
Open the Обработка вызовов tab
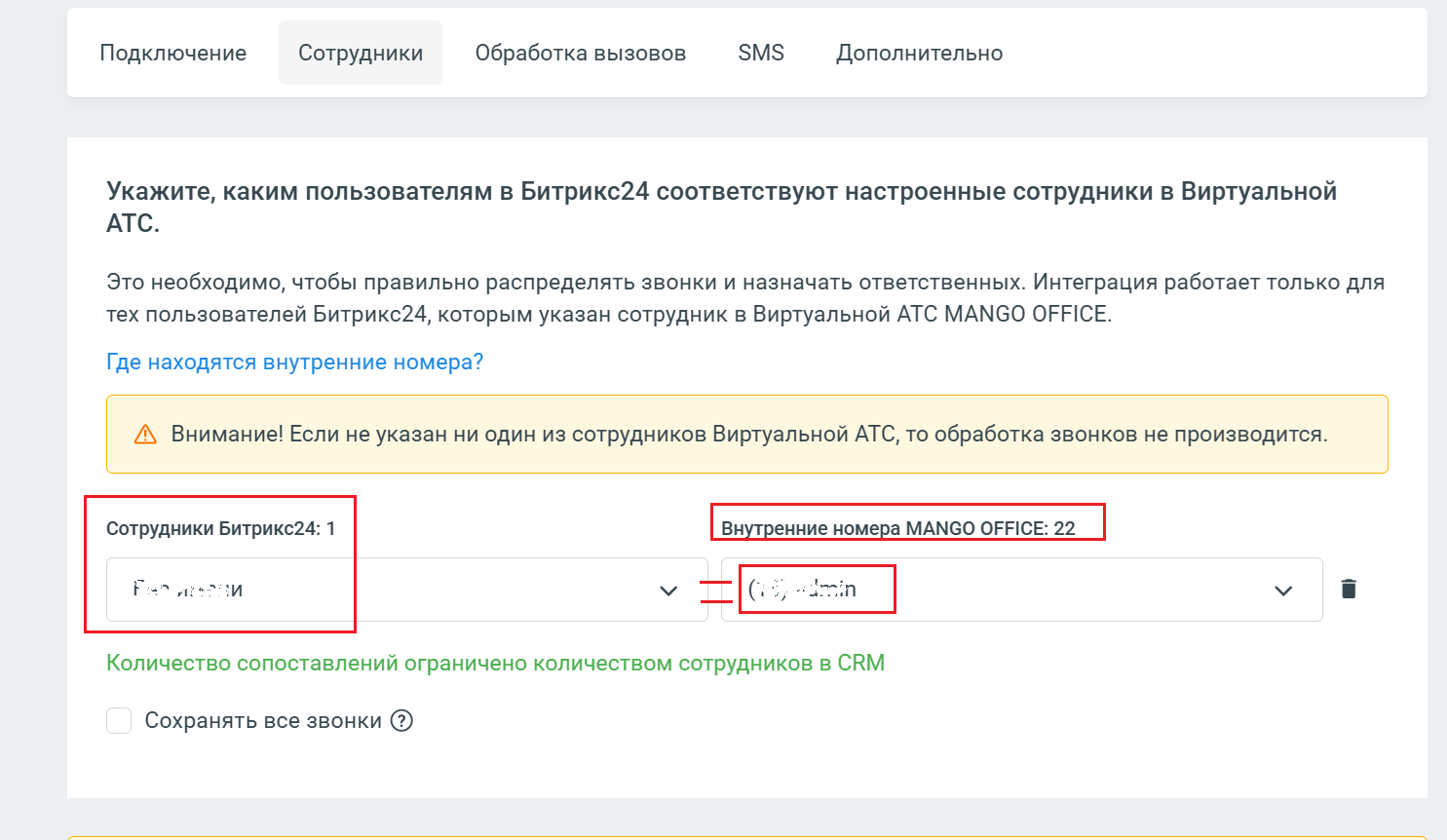[x=581, y=53]
